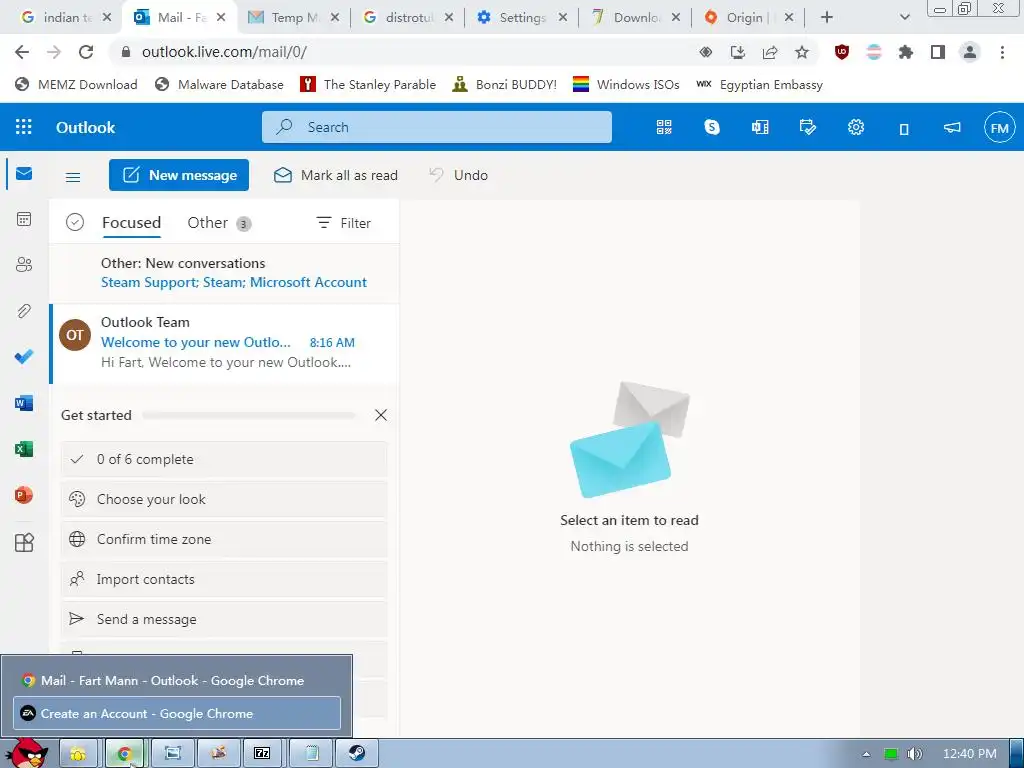Open Malware Database bookmark
The height and width of the screenshot is (768, 1024).
point(219,84)
